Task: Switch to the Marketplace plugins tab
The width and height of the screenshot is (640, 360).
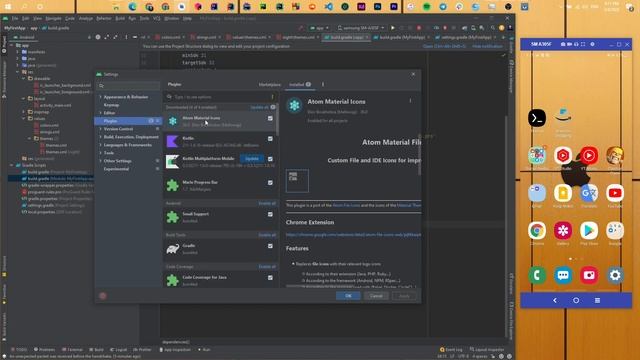Action: [x=270, y=84]
